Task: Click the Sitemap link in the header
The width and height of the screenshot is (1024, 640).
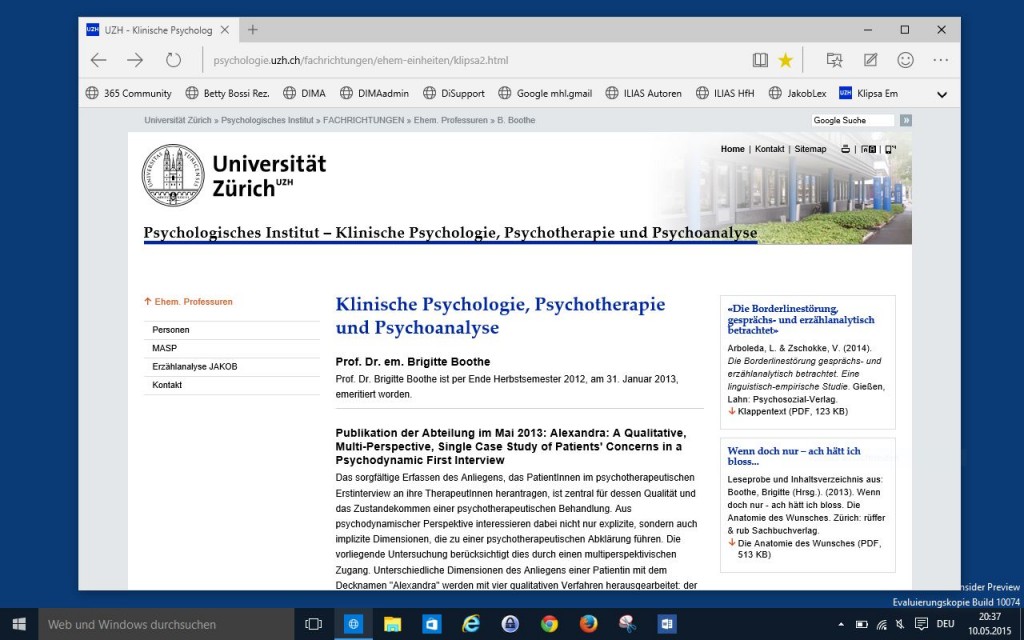Action: [810, 149]
